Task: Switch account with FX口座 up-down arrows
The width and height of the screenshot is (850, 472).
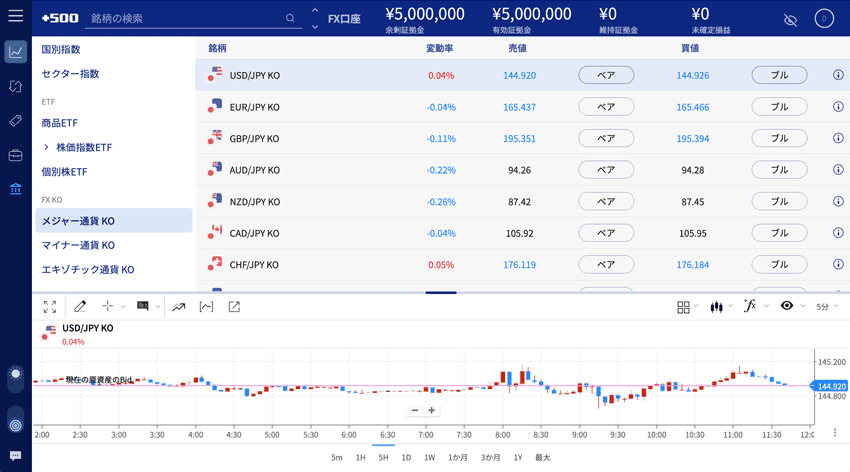Action: point(315,18)
